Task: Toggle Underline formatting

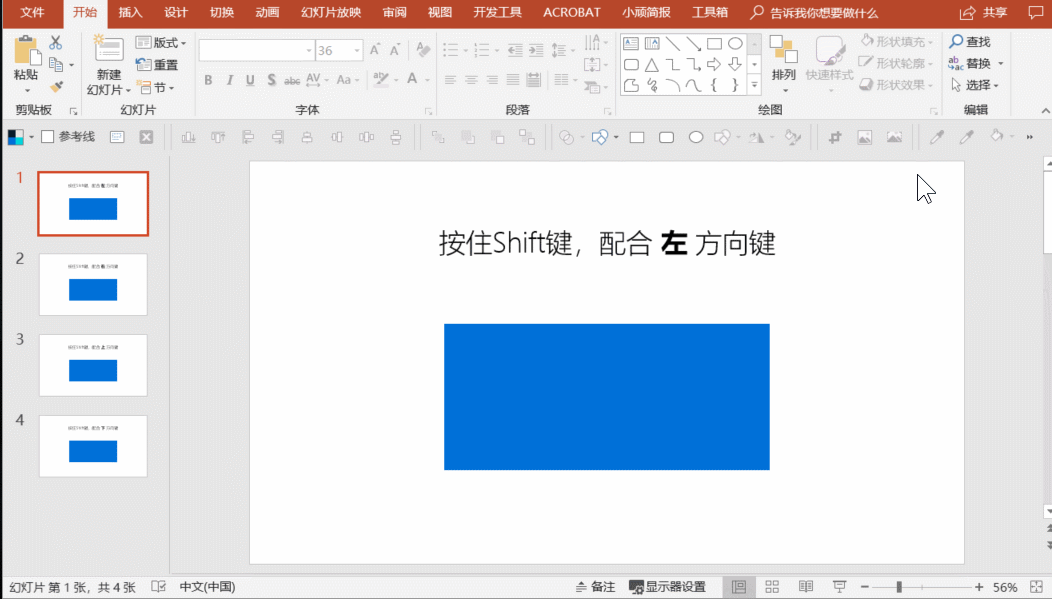Action: click(x=250, y=80)
